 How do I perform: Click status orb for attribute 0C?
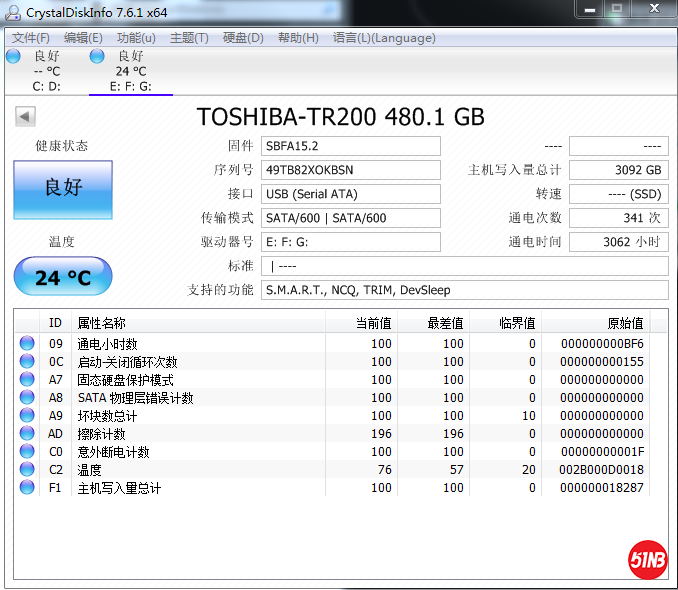click(27, 361)
